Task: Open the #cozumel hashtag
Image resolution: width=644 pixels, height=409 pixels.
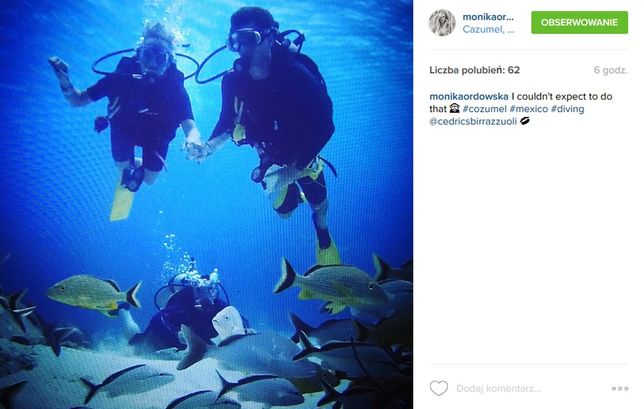Action: tap(484, 109)
